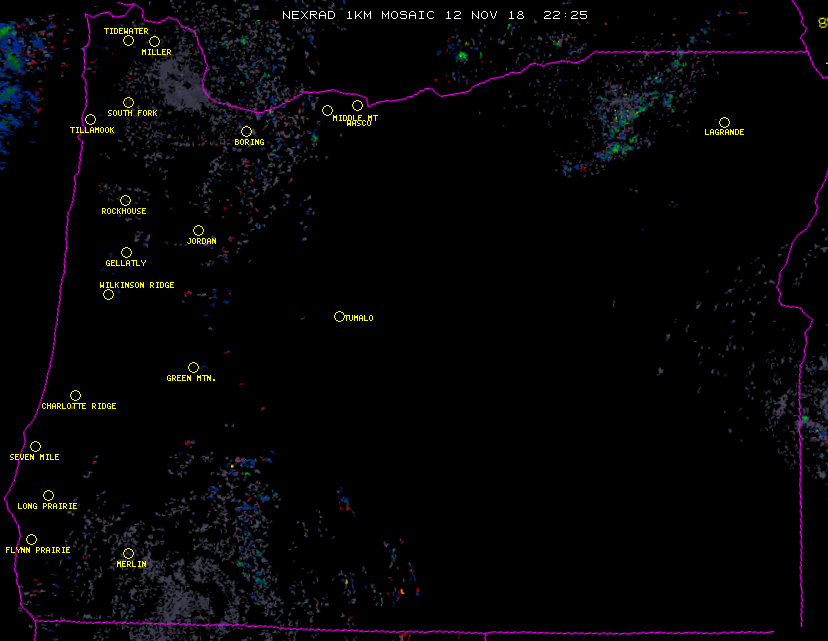Select the Flynn Prairie station circle
The height and width of the screenshot is (641, 828).
coord(31,540)
